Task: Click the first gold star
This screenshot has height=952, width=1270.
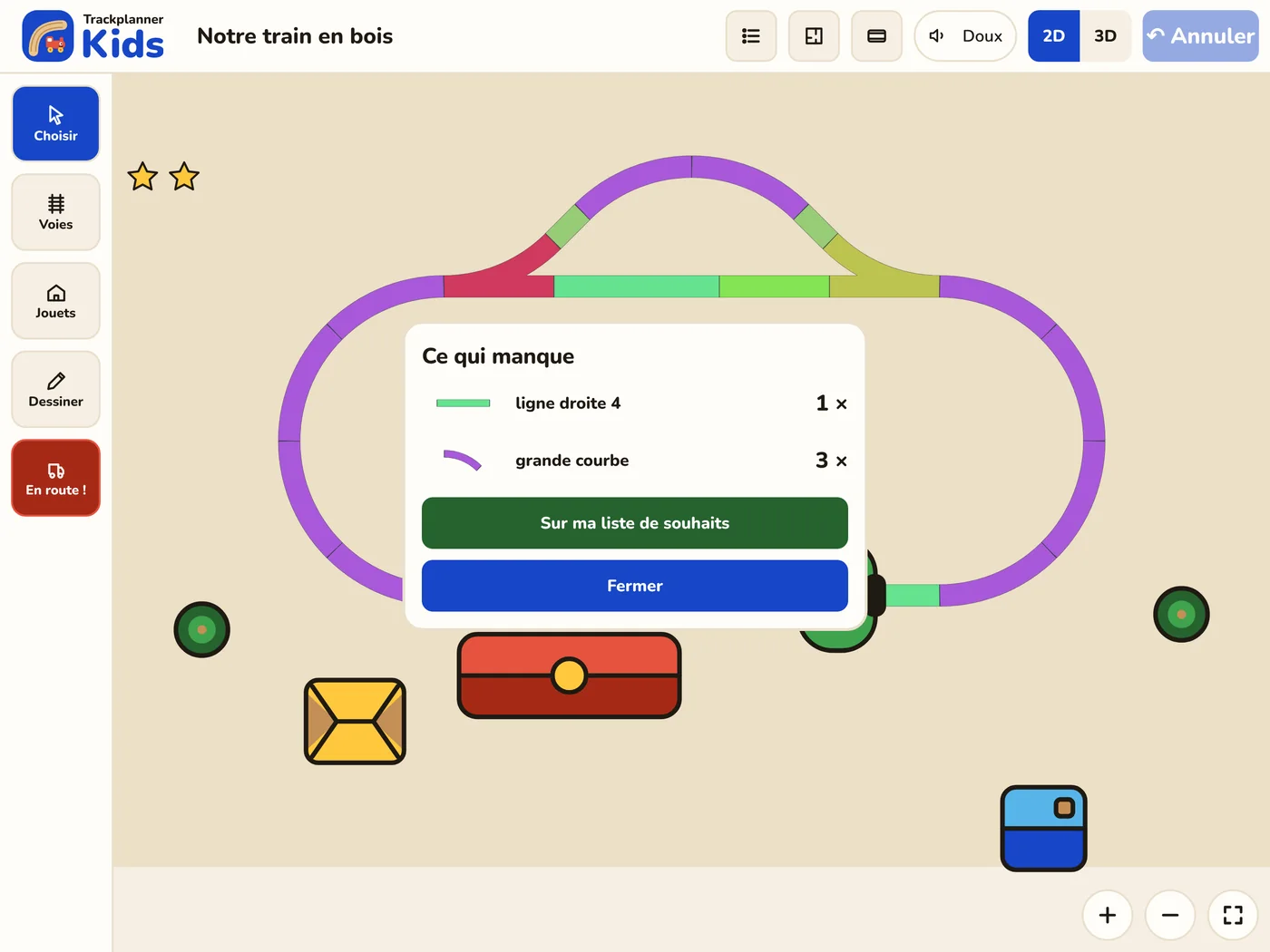Action: point(142,177)
